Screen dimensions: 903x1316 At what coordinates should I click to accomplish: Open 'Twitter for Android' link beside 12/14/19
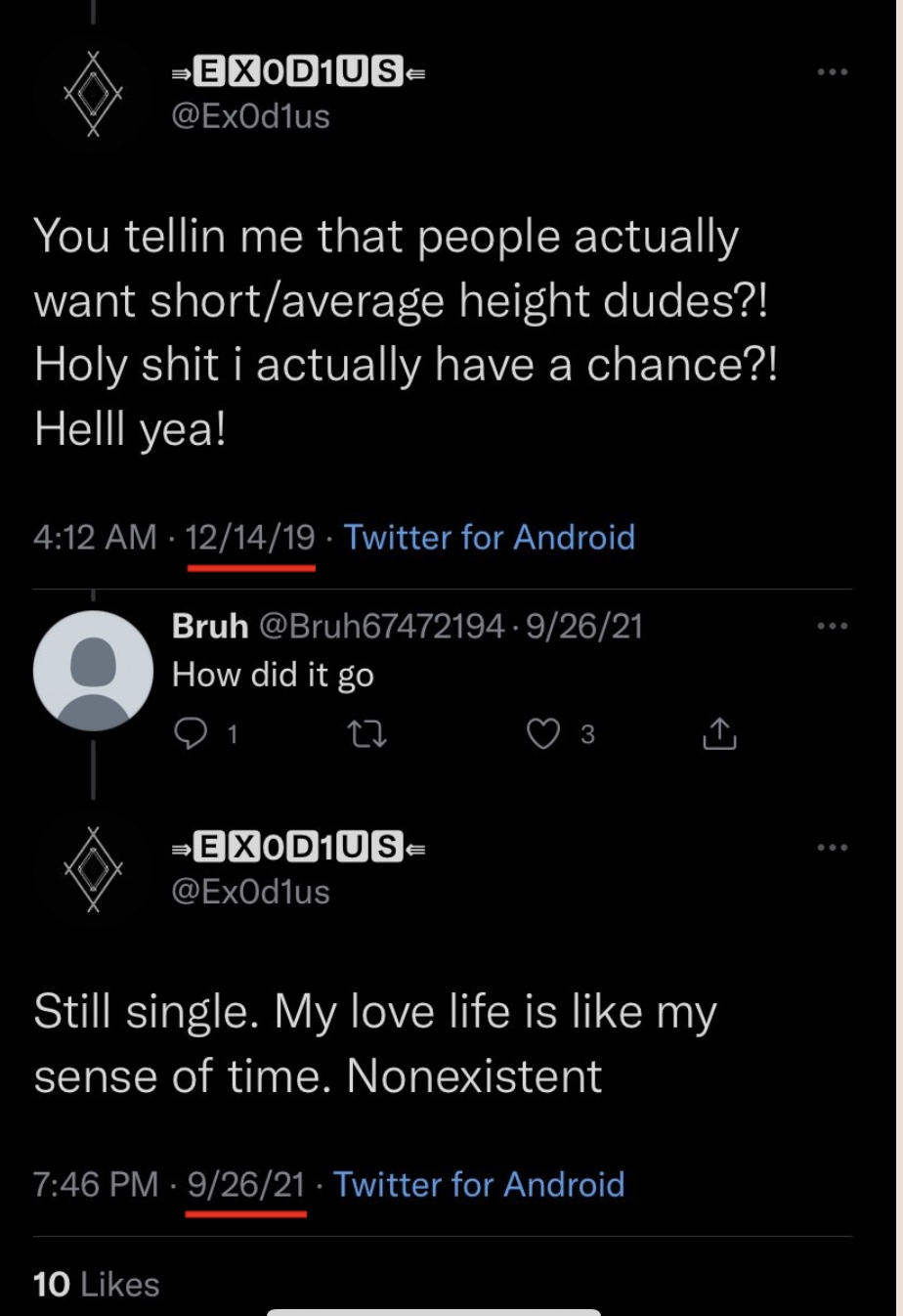[x=489, y=537]
